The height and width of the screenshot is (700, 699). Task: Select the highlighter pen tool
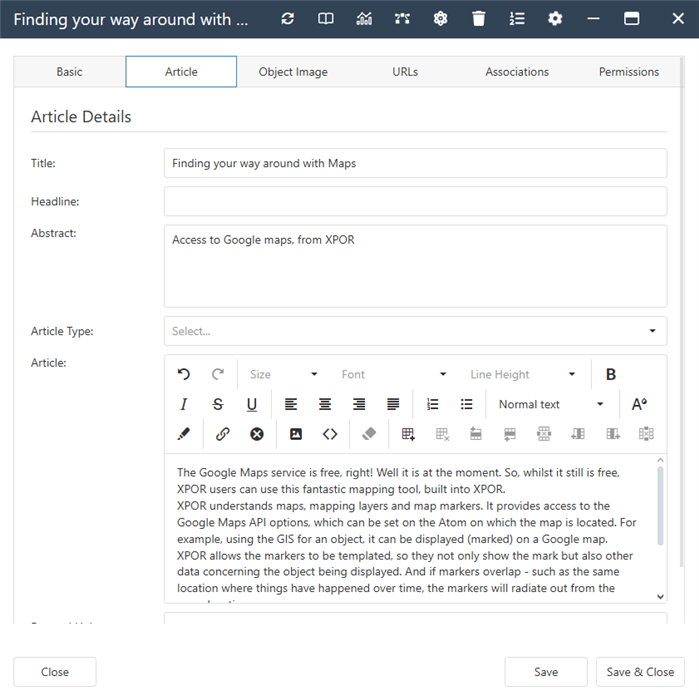183,434
